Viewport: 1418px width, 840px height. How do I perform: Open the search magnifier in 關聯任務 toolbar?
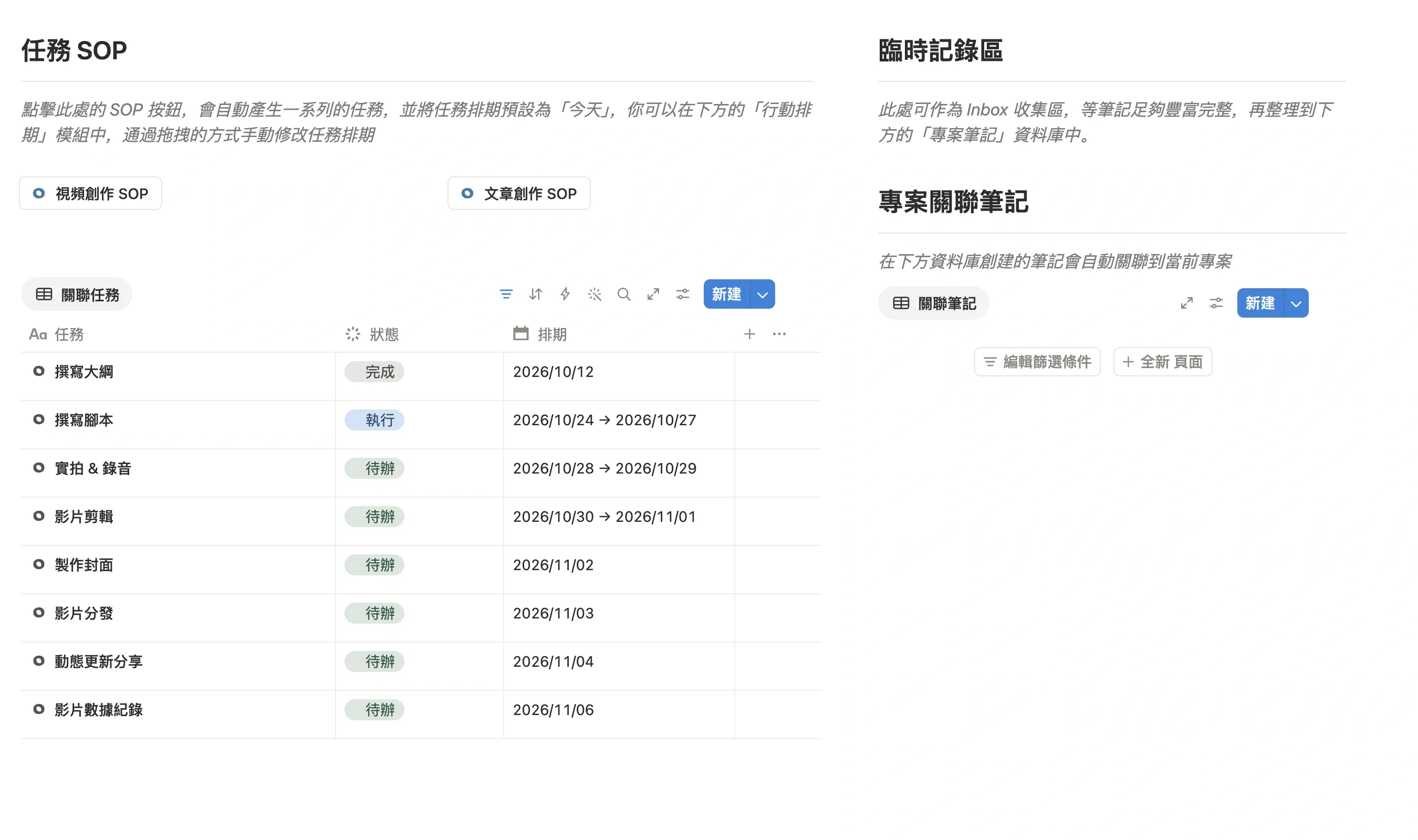pos(624,295)
